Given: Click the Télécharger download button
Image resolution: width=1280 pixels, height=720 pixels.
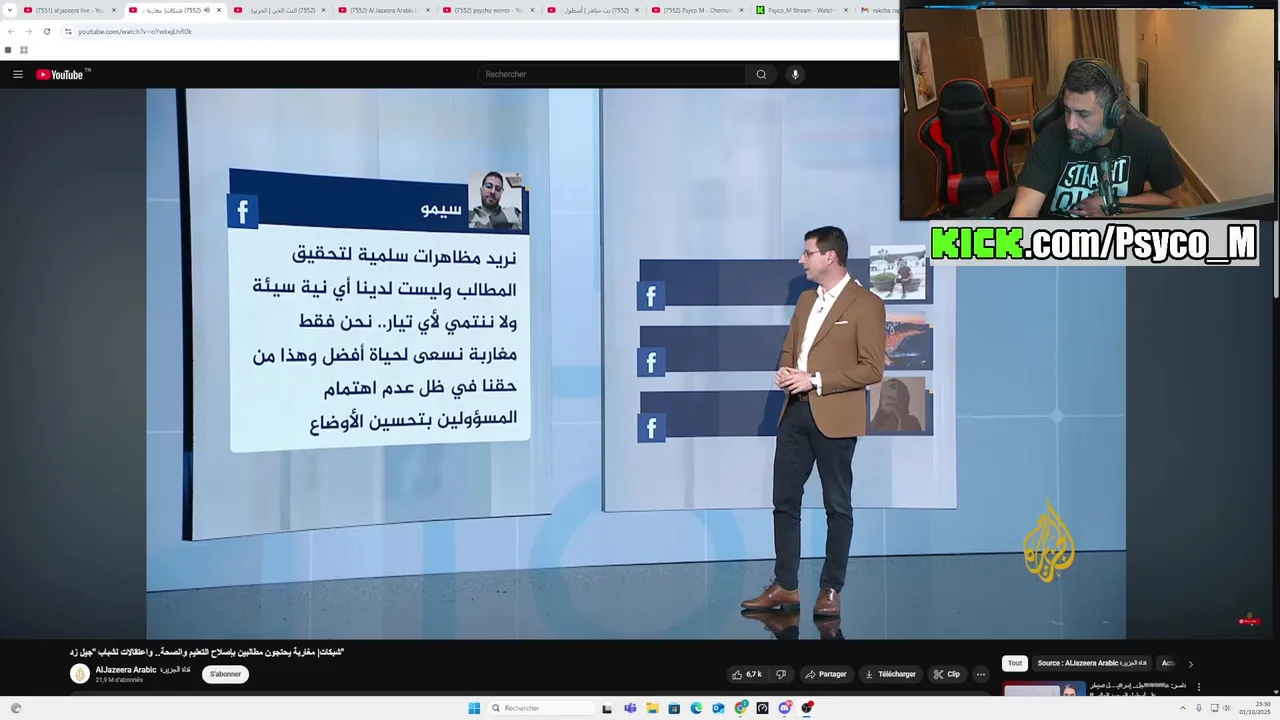Looking at the screenshot, I should pos(890,674).
